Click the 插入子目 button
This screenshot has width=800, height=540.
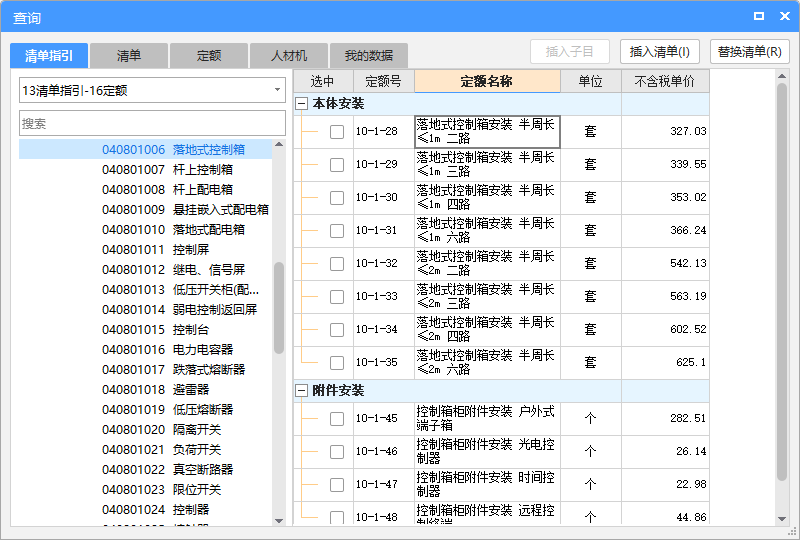pos(570,52)
